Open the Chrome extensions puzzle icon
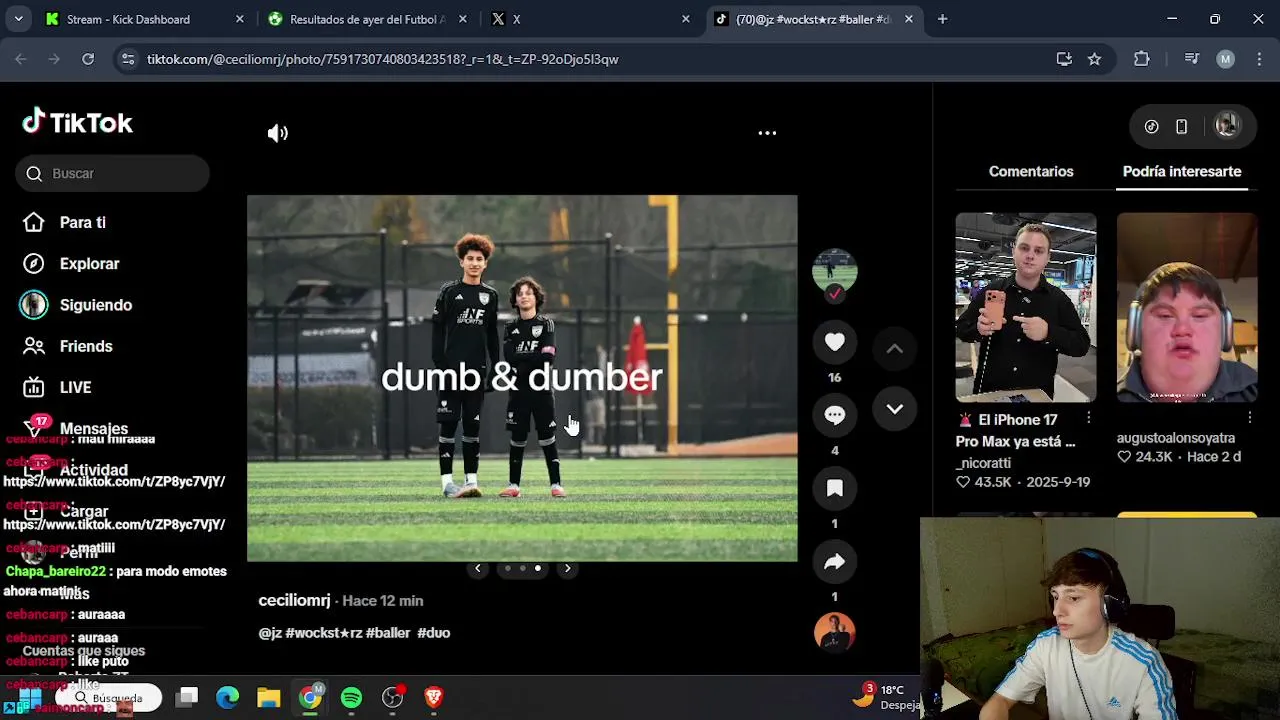This screenshot has width=1280, height=720. click(x=1142, y=59)
